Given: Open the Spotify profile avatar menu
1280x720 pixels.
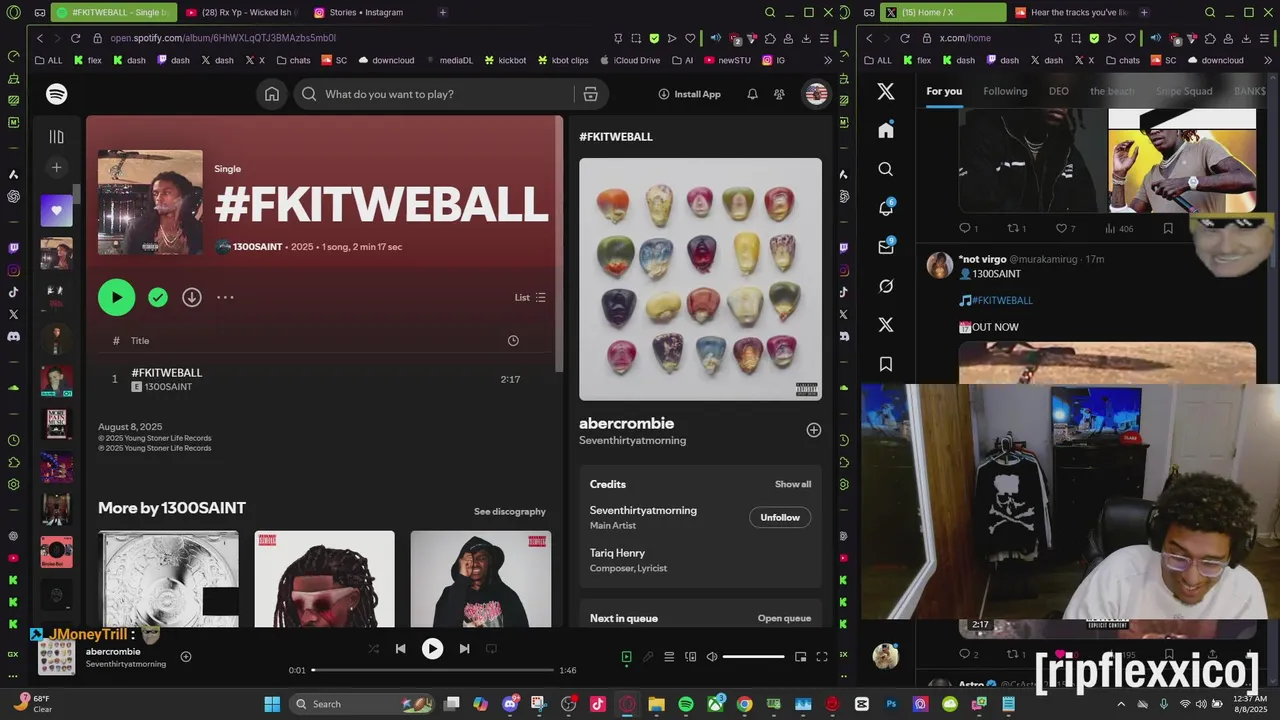Looking at the screenshot, I should click(816, 94).
